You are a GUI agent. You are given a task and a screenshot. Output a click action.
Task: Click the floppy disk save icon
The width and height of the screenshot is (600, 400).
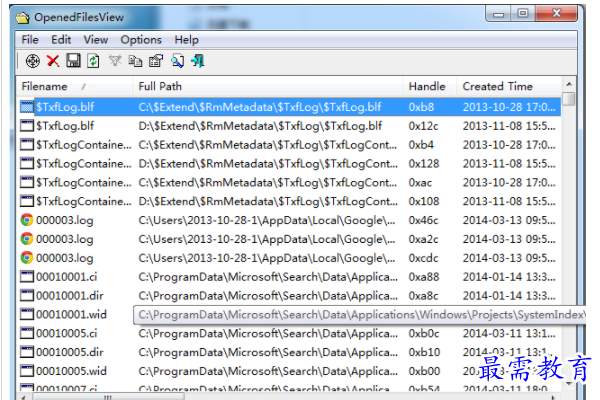(x=73, y=60)
